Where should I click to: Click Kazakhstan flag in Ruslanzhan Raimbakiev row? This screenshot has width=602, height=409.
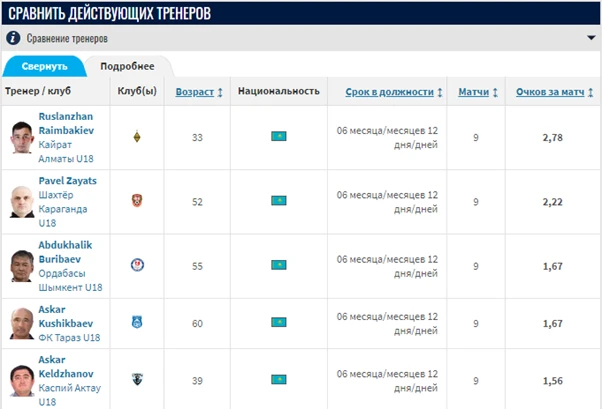click(279, 136)
